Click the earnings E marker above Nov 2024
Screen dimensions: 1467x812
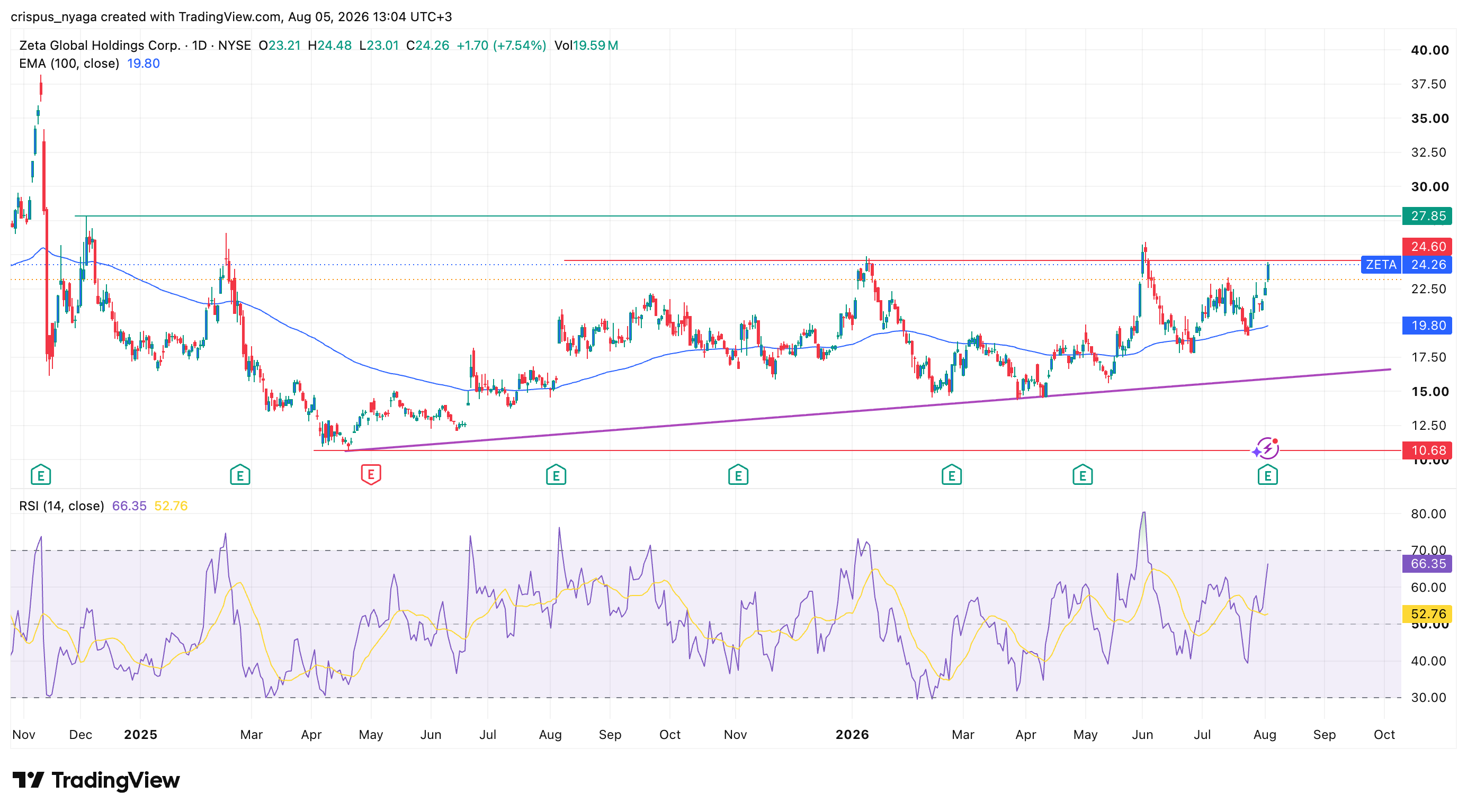tap(40, 475)
